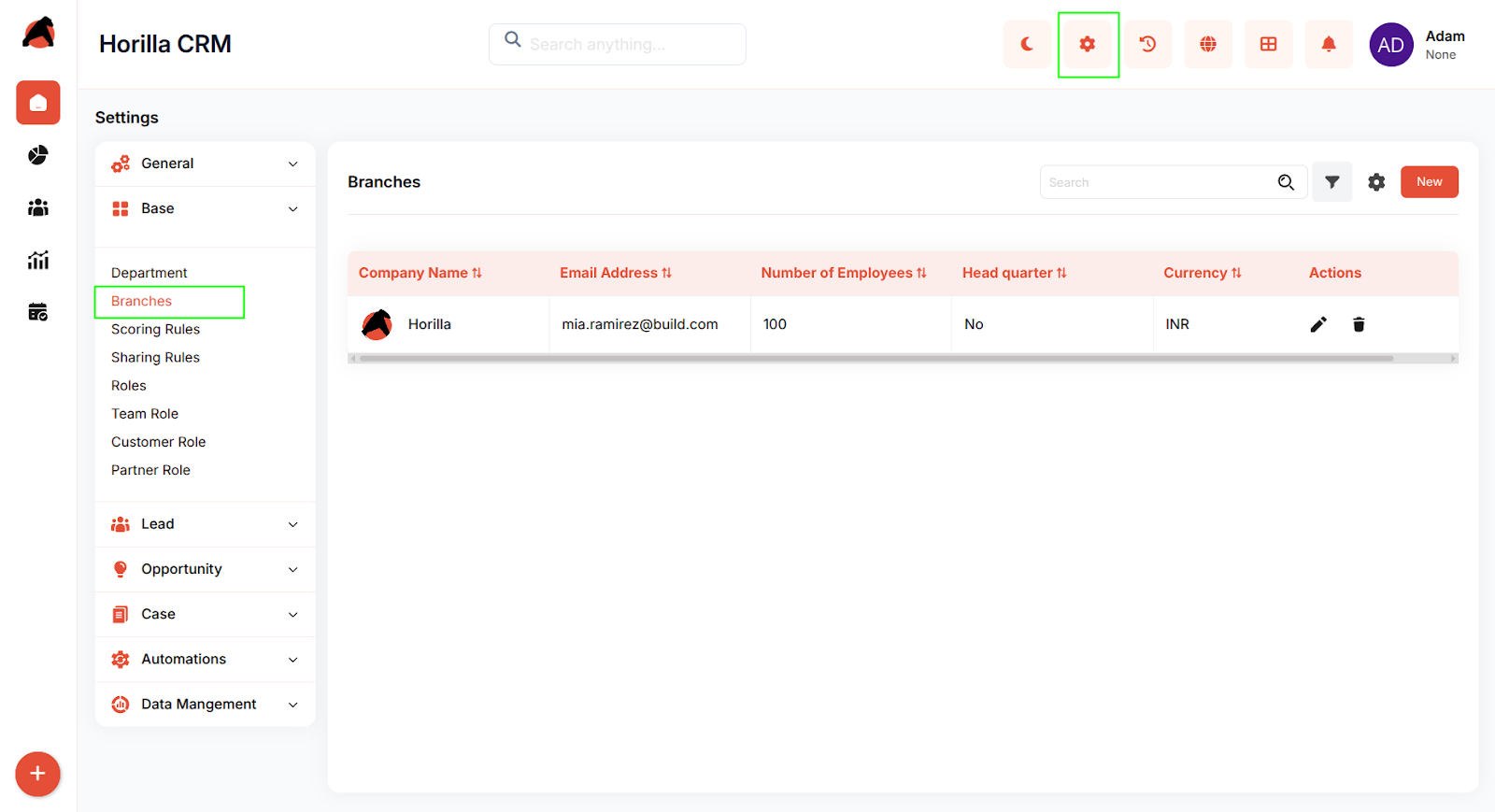1495x812 pixels.
Task: Click the Branches search magnifier icon
Action: 1287,182
